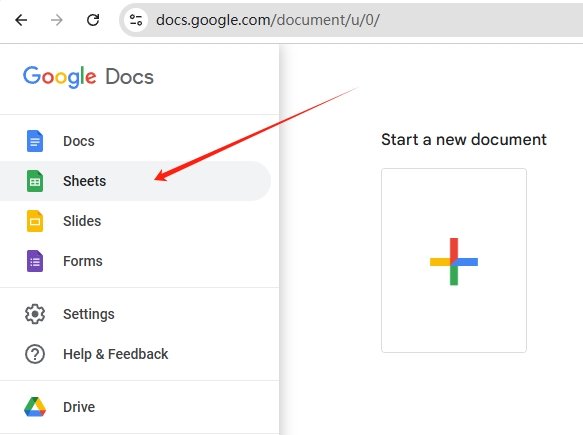This screenshot has height=435, width=583.
Task: Reload the page with refresh button
Action: (x=93, y=20)
